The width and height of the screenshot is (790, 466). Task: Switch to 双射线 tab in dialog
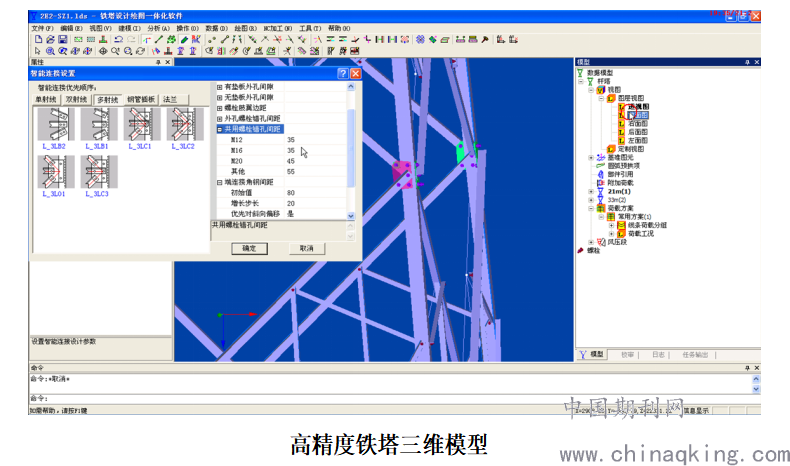click(x=77, y=100)
